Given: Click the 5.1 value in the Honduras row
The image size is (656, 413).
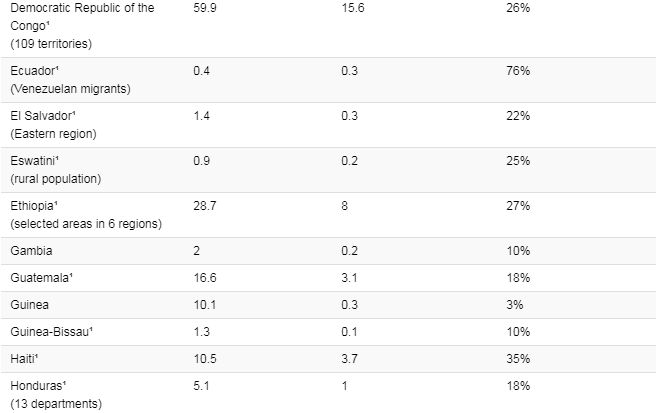Looking at the screenshot, I should (x=201, y=386).
